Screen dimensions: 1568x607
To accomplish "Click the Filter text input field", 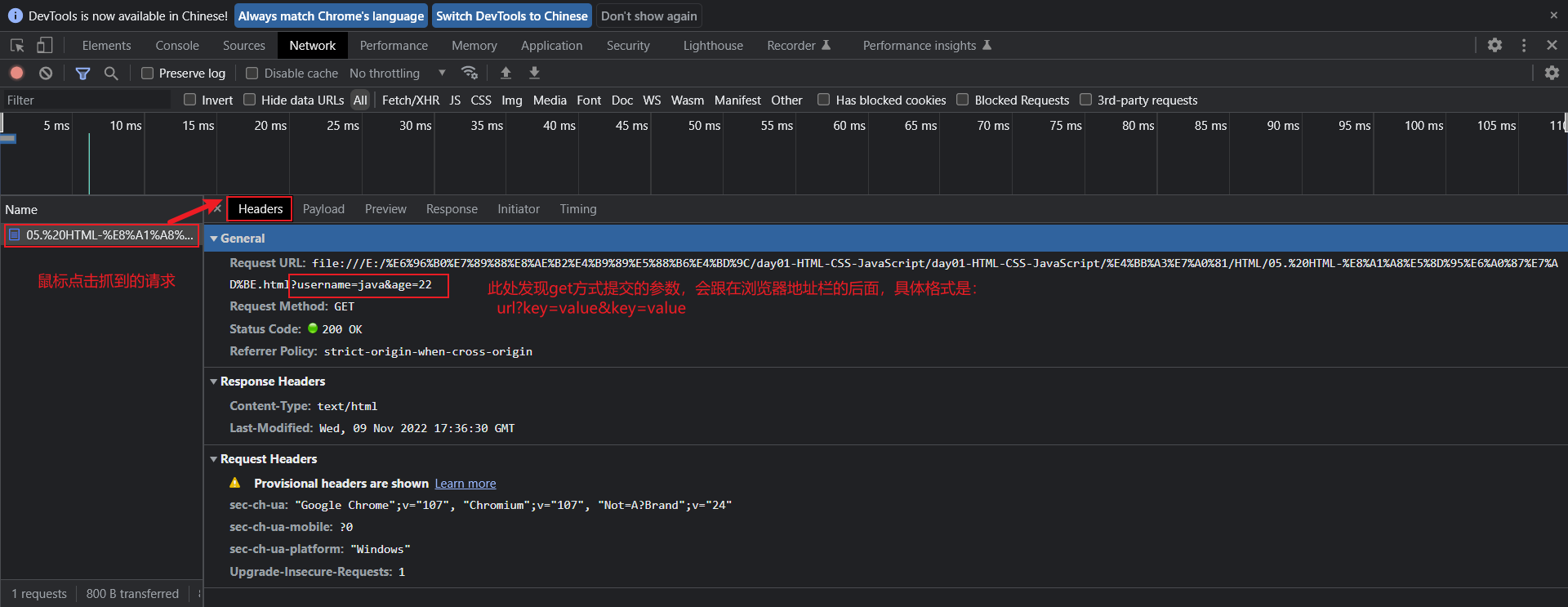I will (x=86, y=100).
